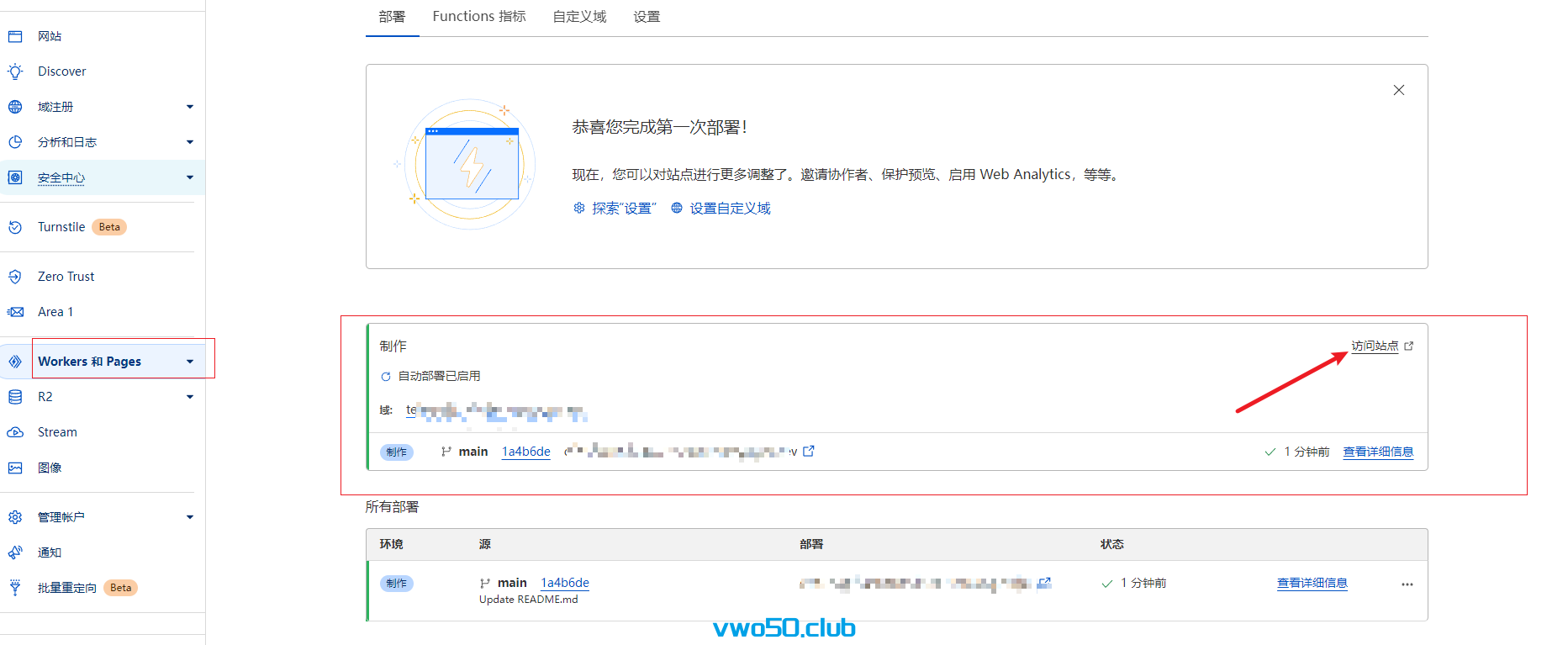The width and height of the screenshot is (1568, 645).
Task: Open the Stream cloud icon
Action: pos(15,432)
